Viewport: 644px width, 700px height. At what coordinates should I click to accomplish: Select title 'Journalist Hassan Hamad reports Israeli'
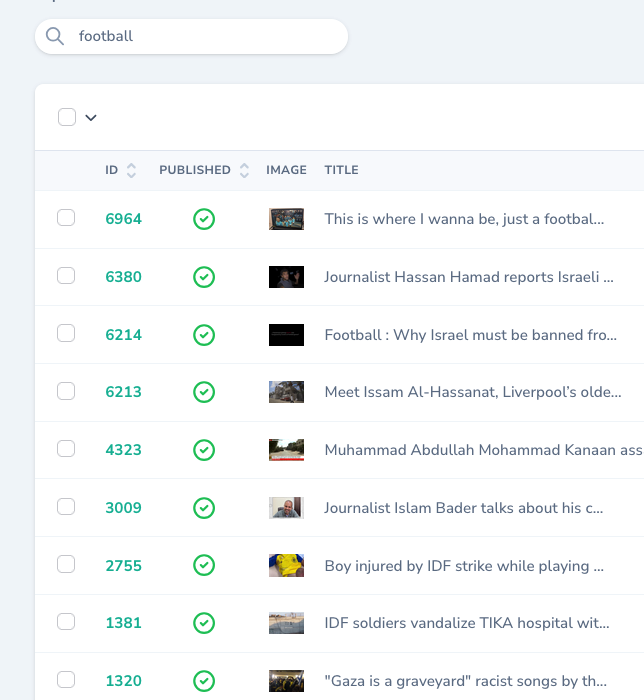(x=469, y=277)
